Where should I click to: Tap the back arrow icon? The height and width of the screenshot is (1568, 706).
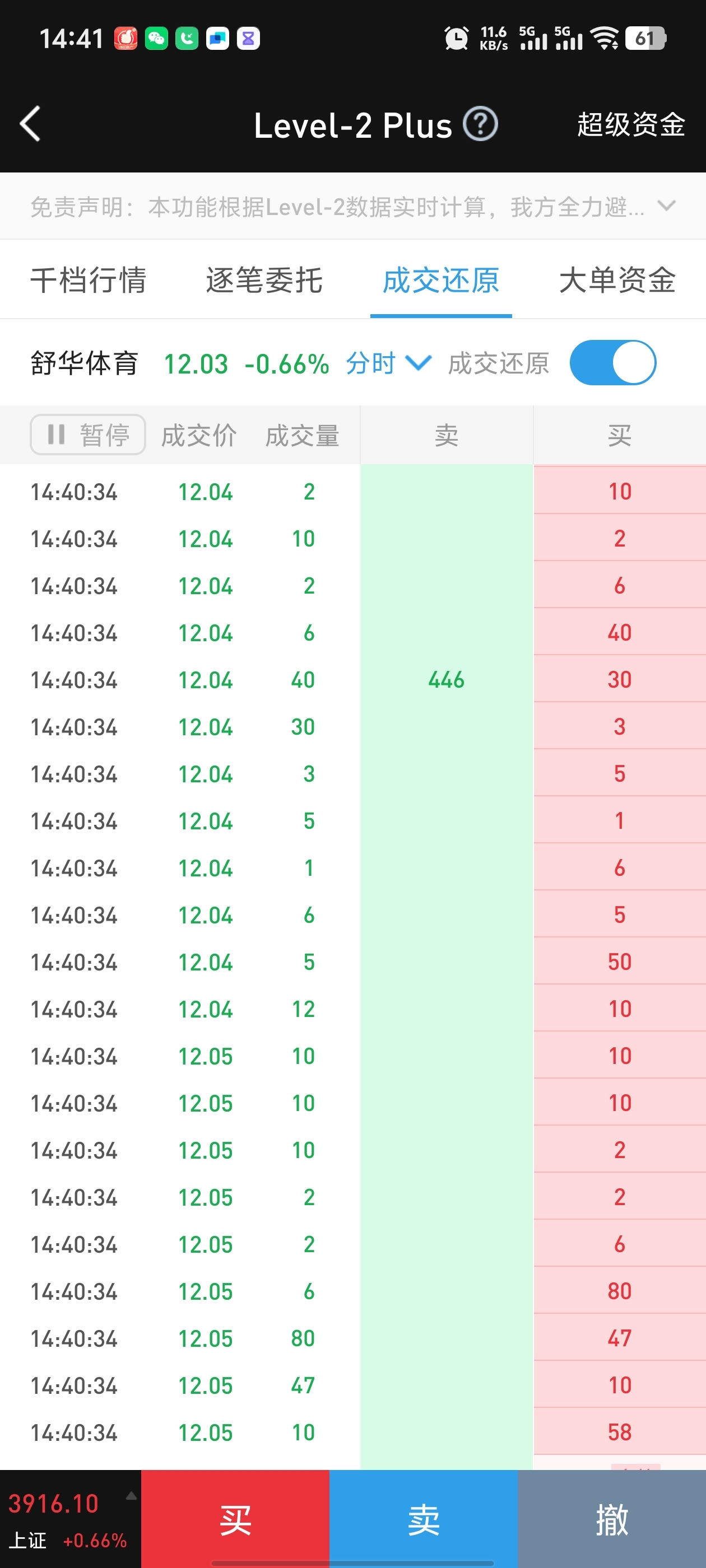point(30,124)
